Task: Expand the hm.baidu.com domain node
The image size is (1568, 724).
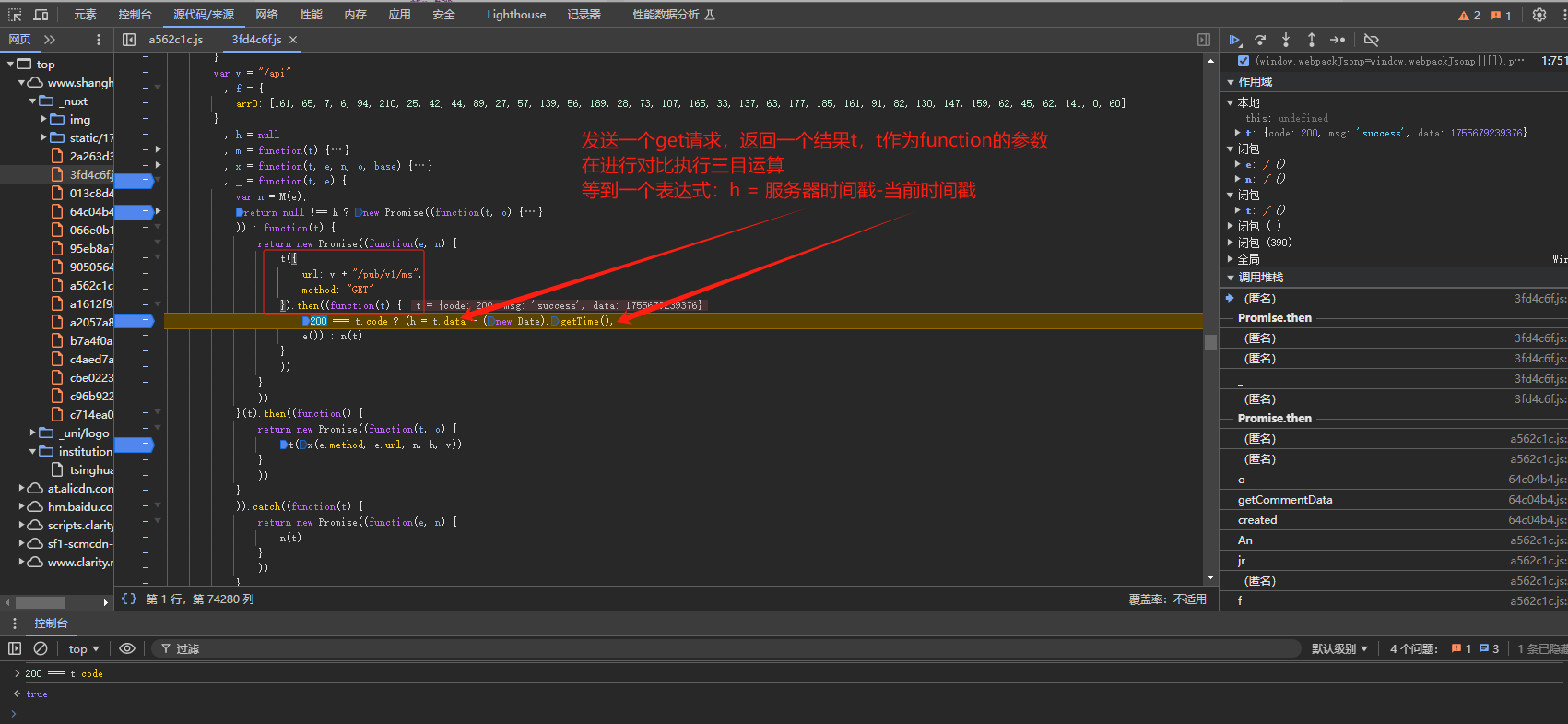Action: 22,506
